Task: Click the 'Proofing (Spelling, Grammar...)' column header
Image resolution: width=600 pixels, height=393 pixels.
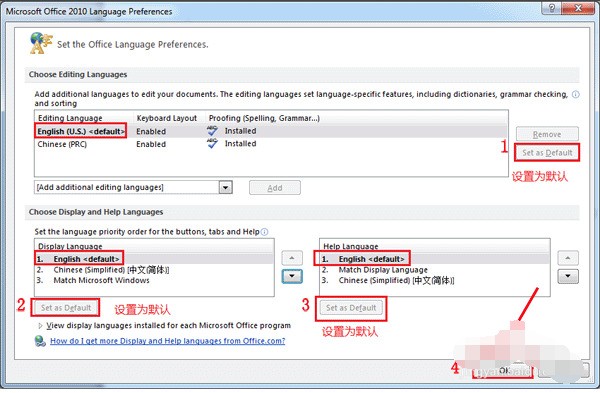Action: pyautogui.click(x=264, y=118)
